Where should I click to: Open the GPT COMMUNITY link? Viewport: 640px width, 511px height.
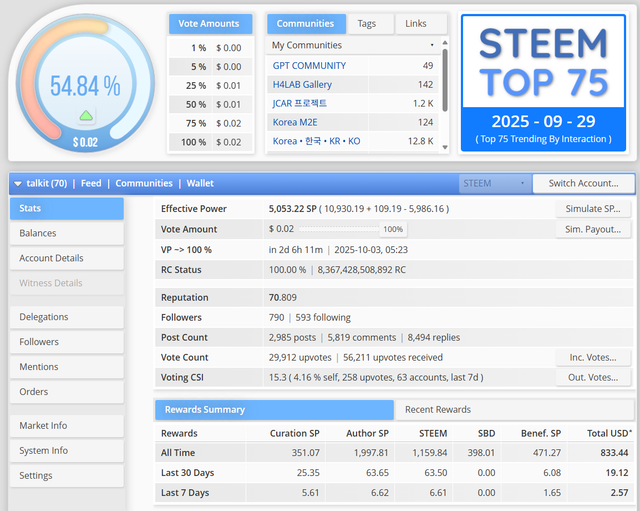click(x=309, y=66)
